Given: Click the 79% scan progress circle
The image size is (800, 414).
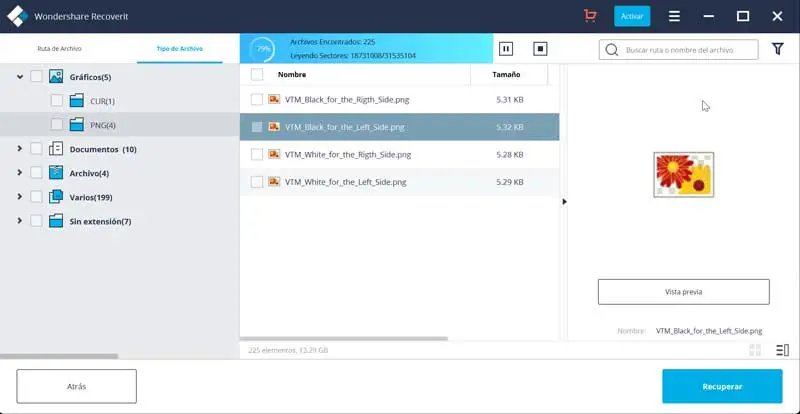Looking at the screenshot, I should pos(263,50).
